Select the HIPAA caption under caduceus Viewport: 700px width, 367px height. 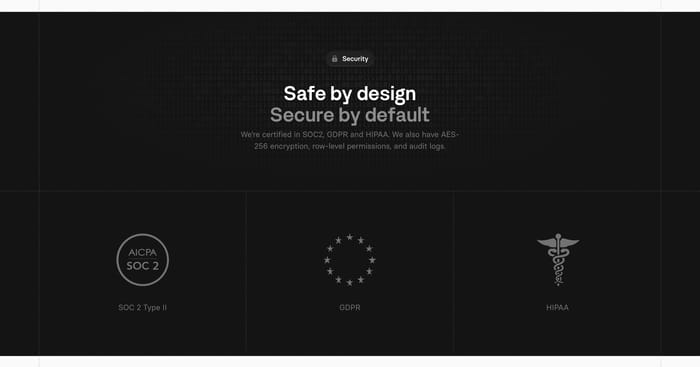(x=557, y=307)
